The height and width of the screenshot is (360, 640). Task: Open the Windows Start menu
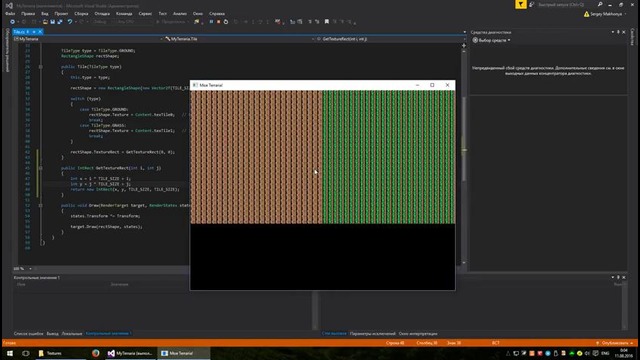(10, 353)
